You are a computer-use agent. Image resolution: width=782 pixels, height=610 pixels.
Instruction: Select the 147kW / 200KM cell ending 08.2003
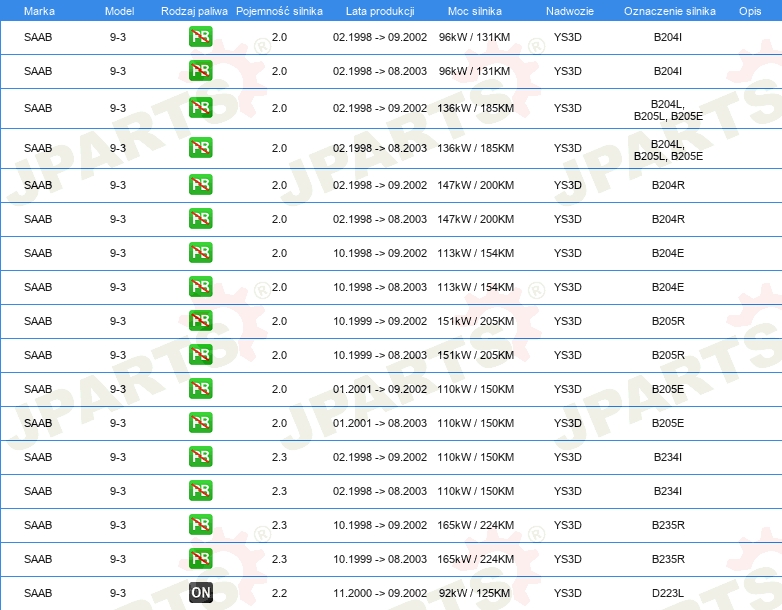point(476,219)
